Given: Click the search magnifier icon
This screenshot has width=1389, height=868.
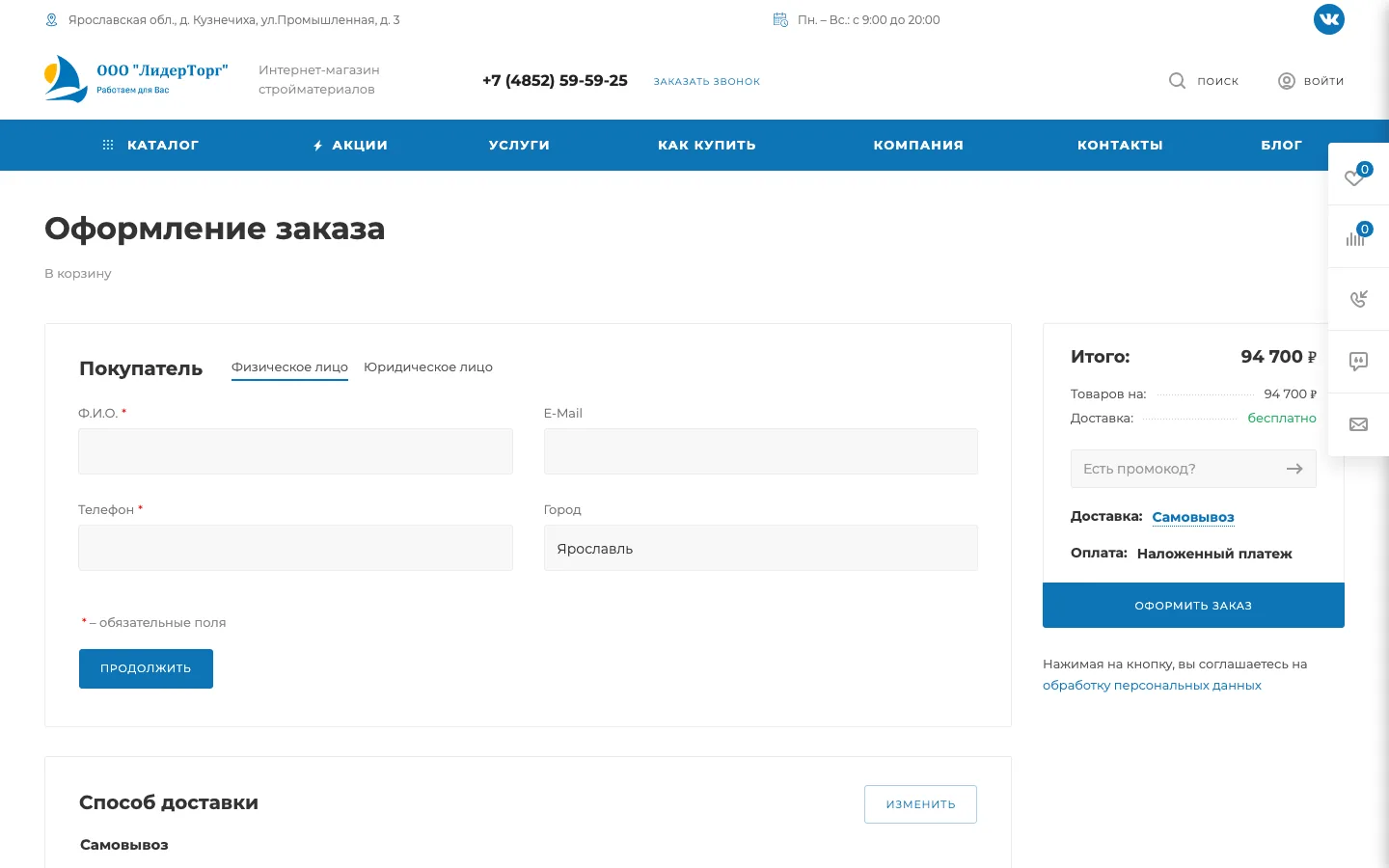Looking at the screenshot, I should tap(1177, 81).
